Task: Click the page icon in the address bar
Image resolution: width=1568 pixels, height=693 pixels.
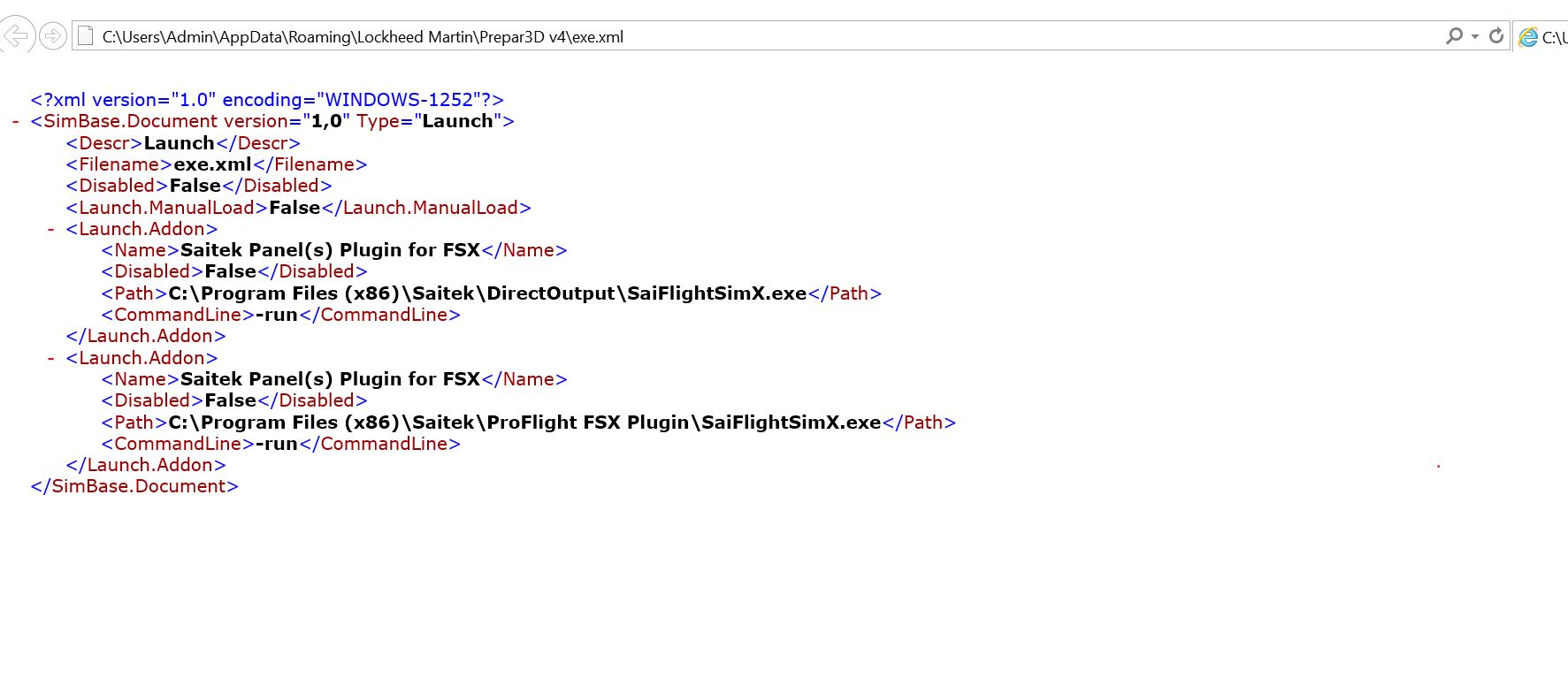Action: coord(85,36)
